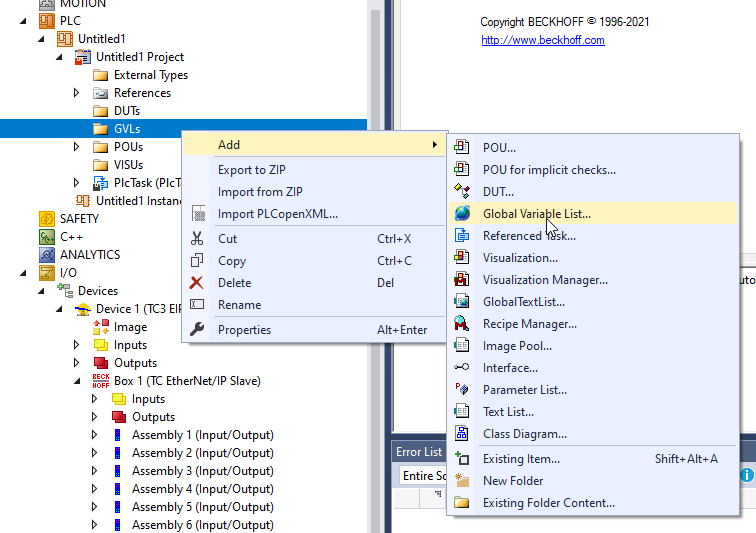Click the Recipe Manager icon

(x=461, y=323)
